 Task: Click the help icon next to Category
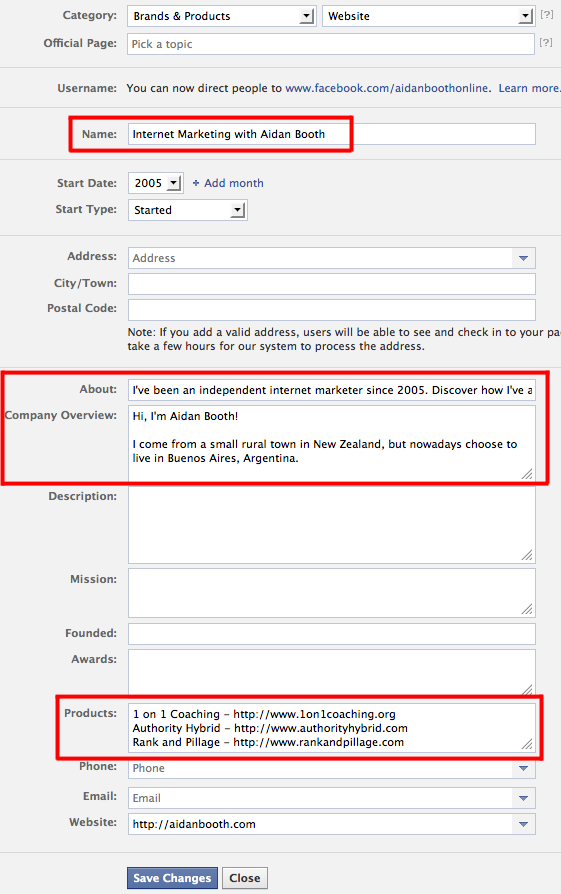coord(546,15)
